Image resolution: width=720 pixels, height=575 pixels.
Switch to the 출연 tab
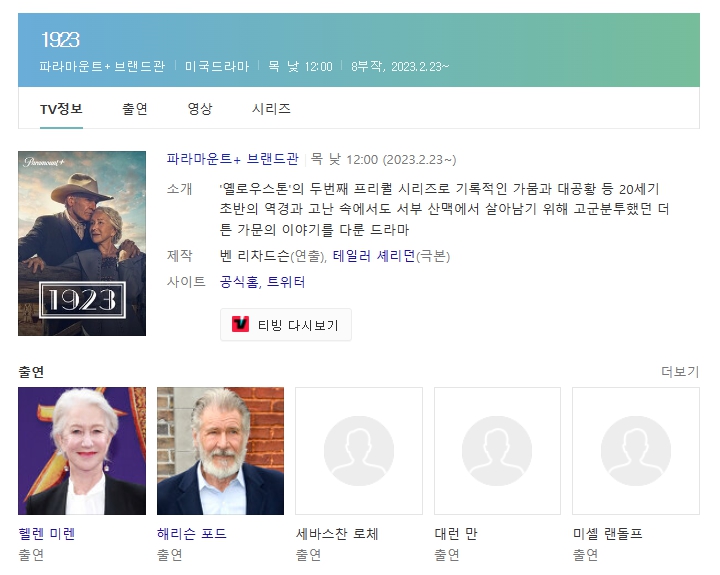click(135, 109)
